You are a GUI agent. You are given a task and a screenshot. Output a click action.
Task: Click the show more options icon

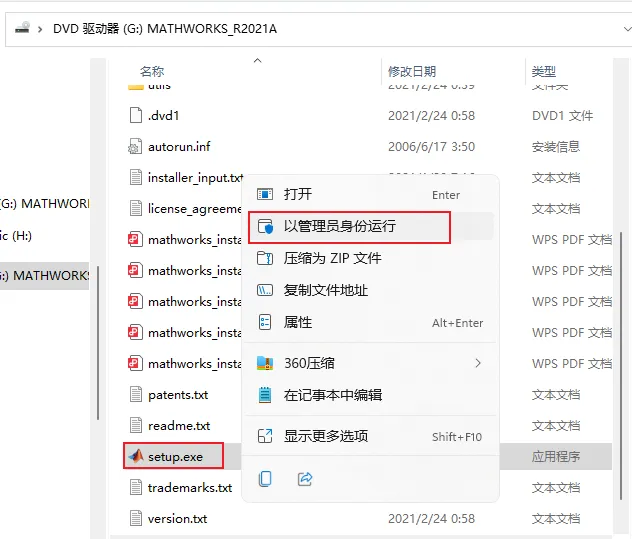(265, 436)
